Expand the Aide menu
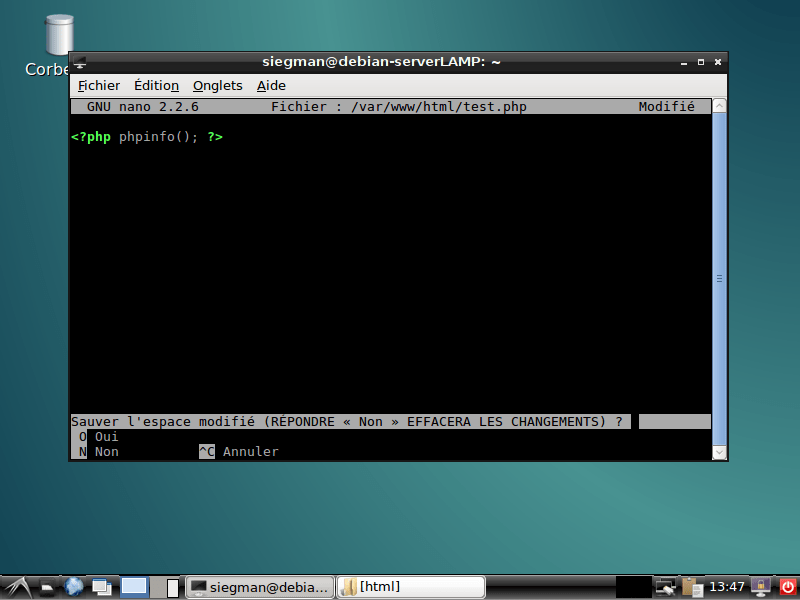This screenshot has height=600, width=800. pyautogui.click(x=271, y=86)
